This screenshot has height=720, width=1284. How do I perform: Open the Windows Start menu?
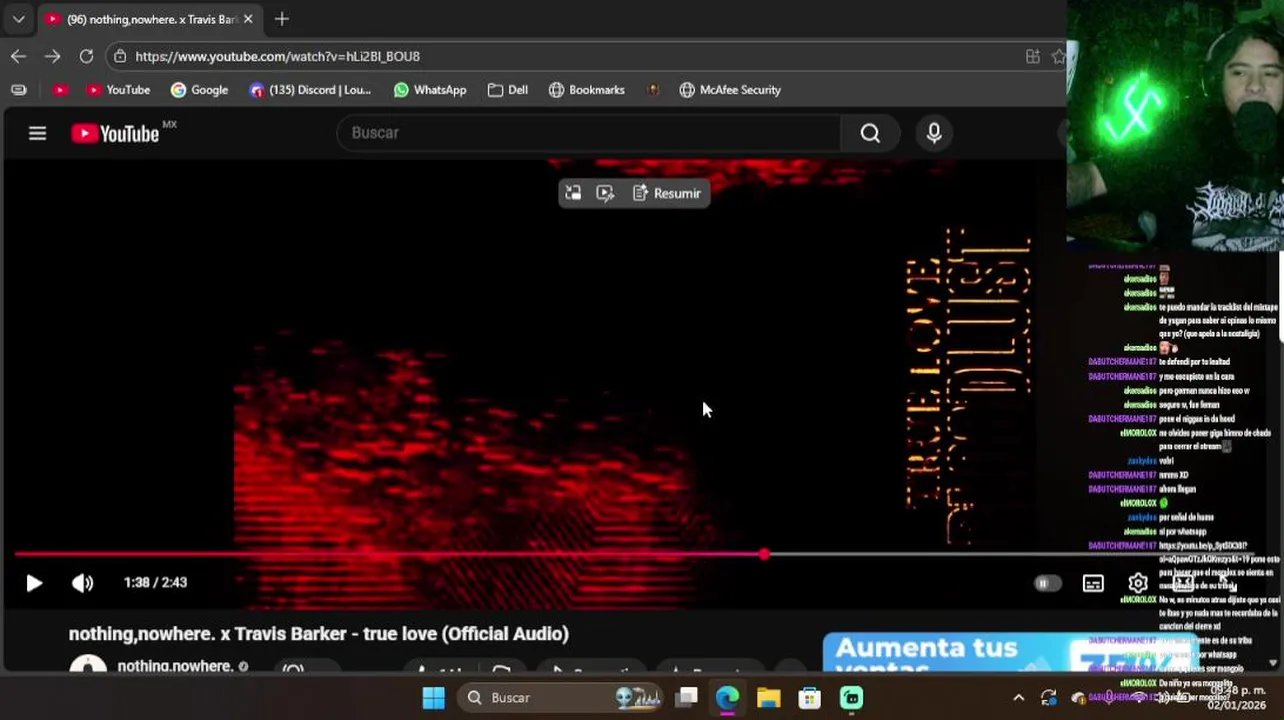(x=433, y=698)
